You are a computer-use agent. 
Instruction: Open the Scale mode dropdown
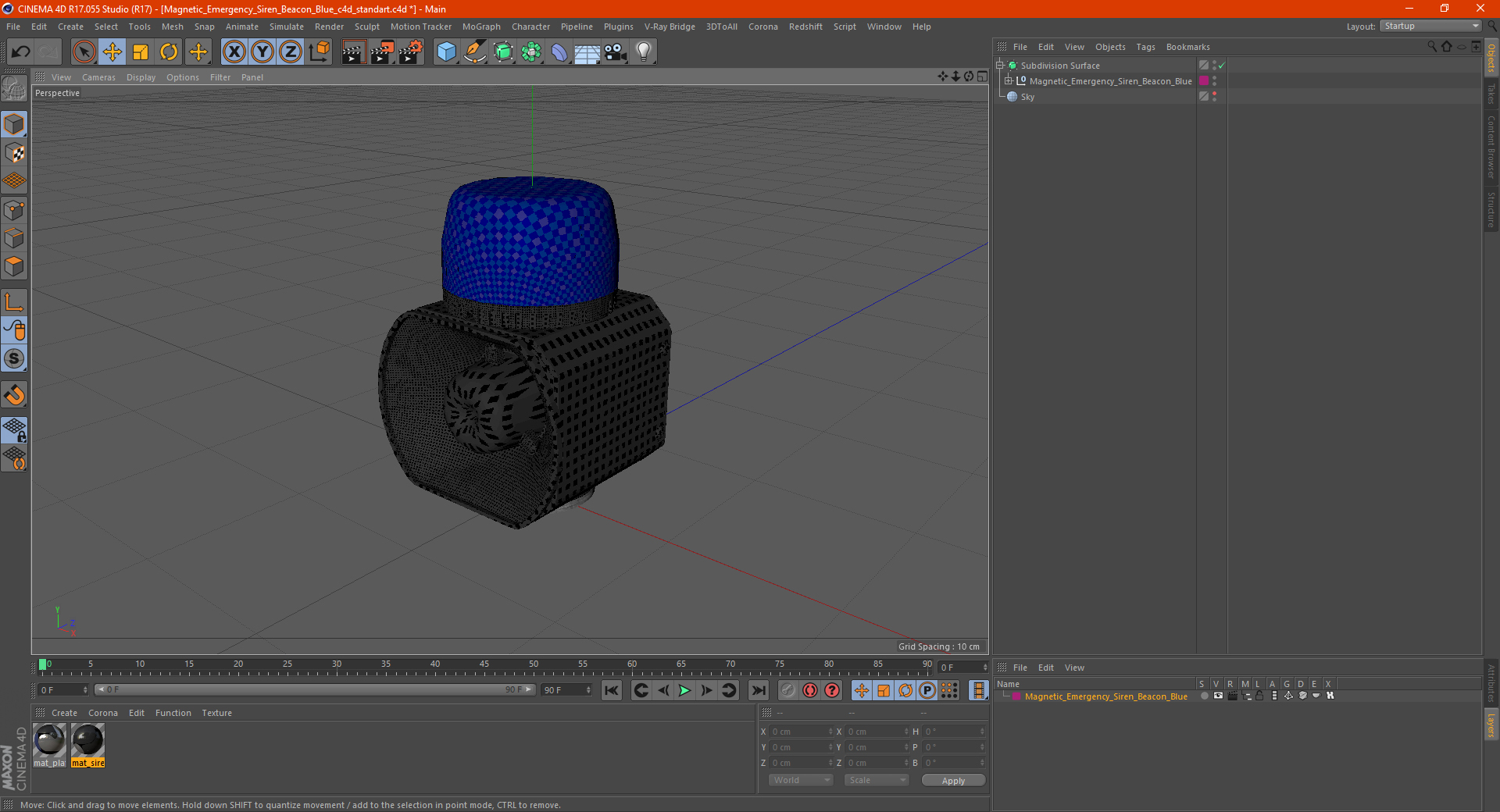876,780
